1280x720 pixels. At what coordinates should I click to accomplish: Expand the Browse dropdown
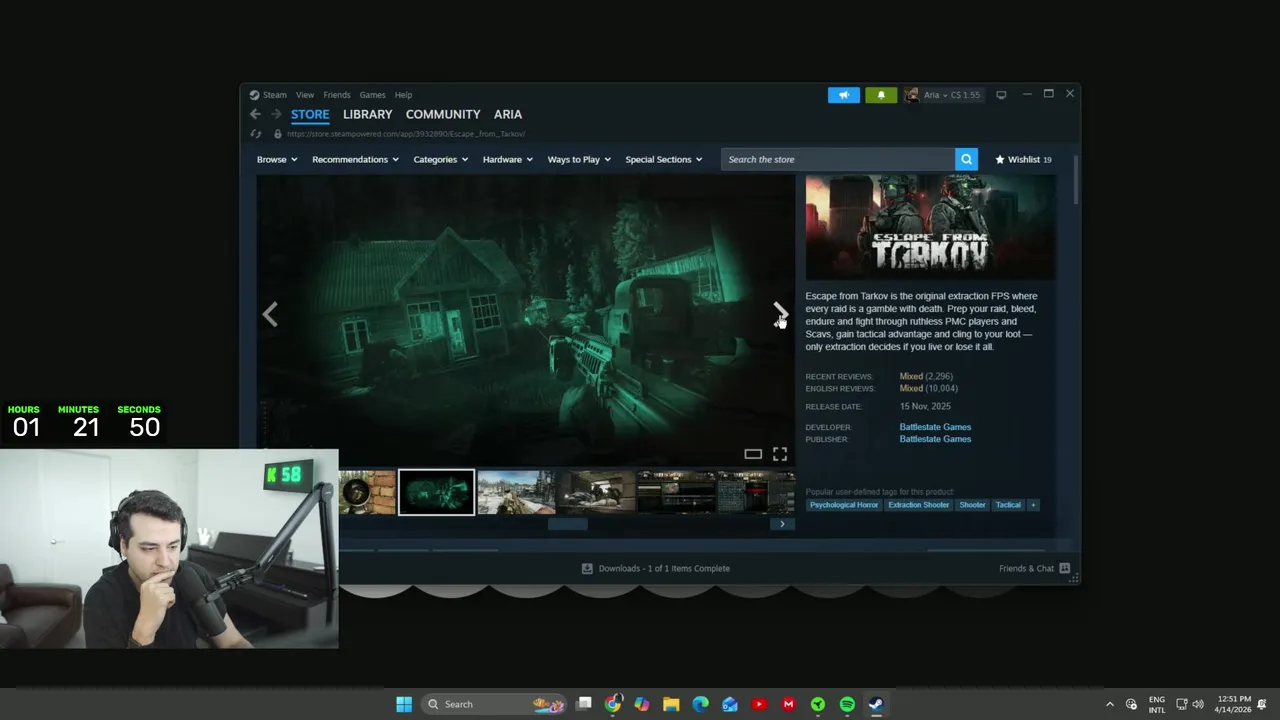pyautogui.click(x=277, y=159)
